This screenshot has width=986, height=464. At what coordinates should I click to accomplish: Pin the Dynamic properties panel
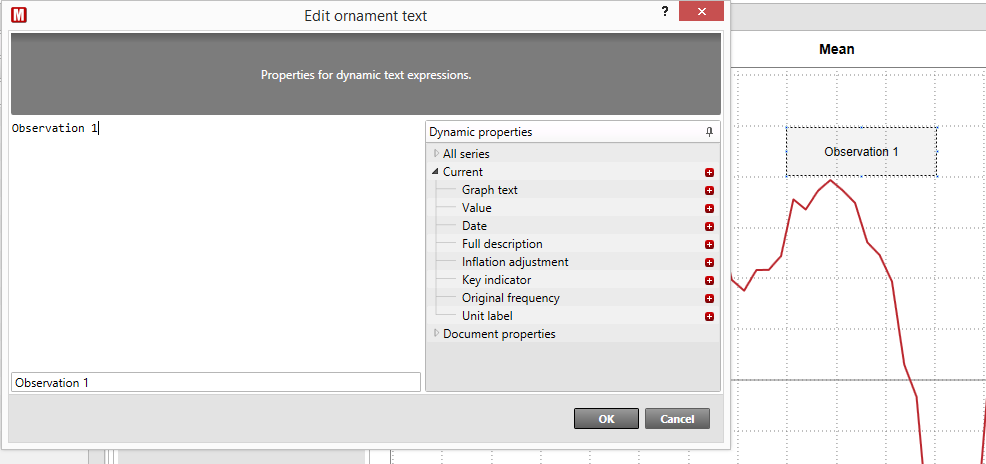pyautogui.click(x=709, y=132)
